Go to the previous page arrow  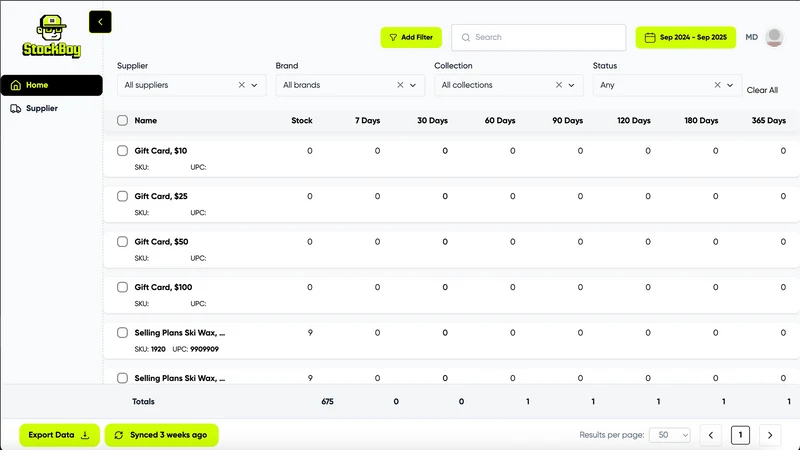coord(711,435)
